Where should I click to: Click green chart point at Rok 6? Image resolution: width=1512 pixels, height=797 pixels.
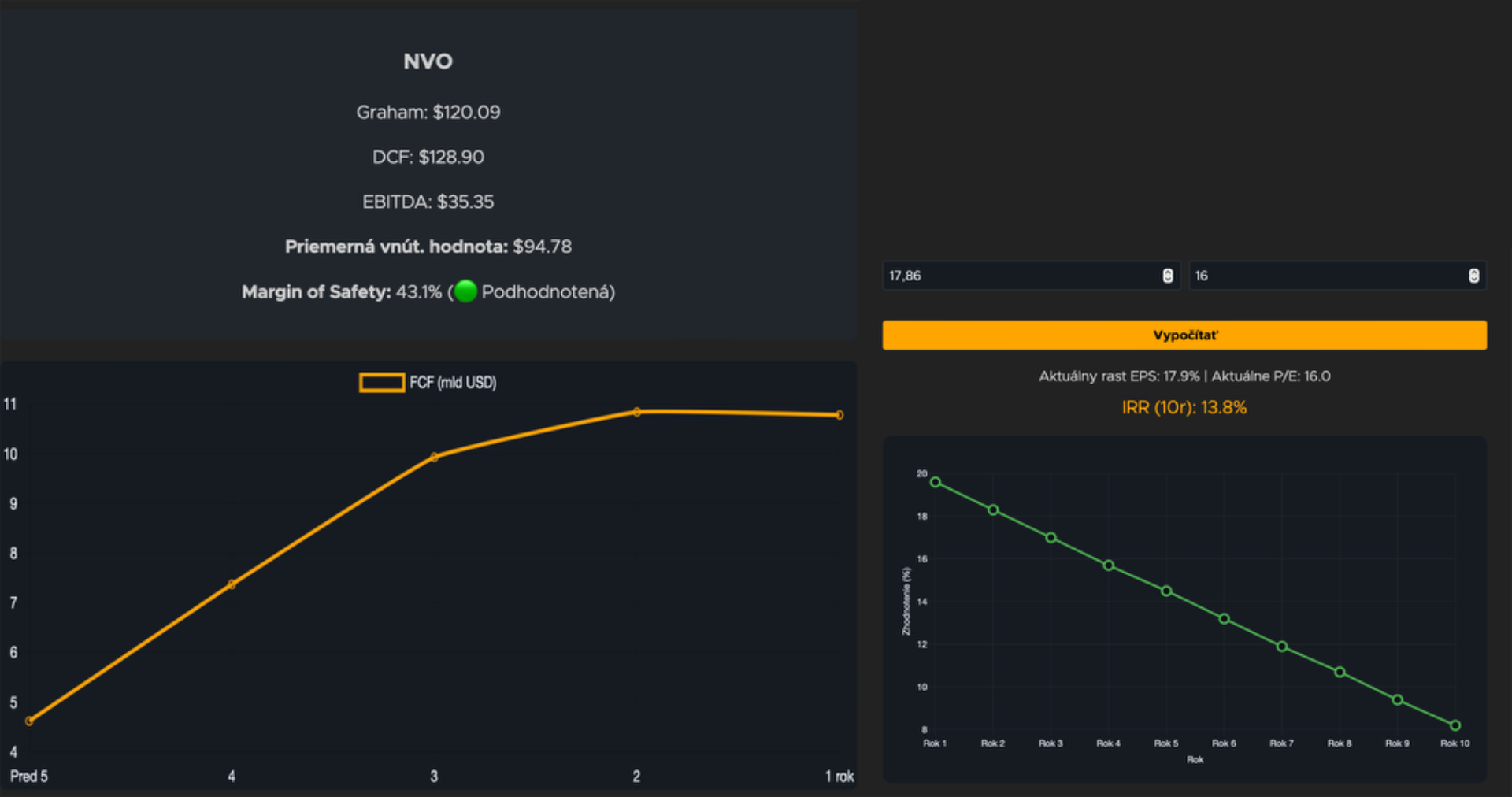point(1224,619)
